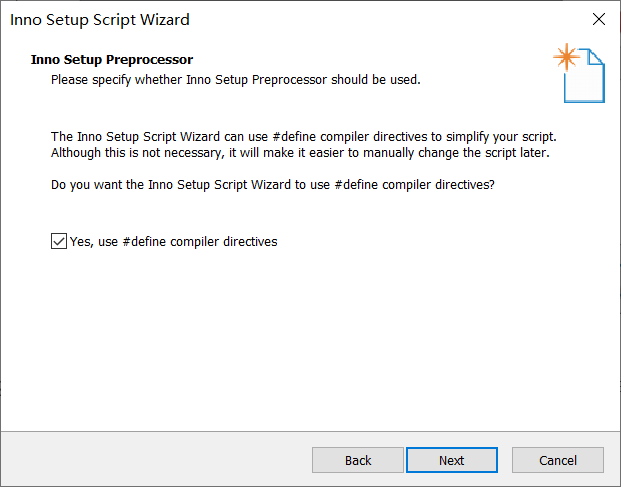The width and height of the screenshot is (621, 487).
Task: Click the 'Please specify whether' subtitle text
Action: [236, 80]
